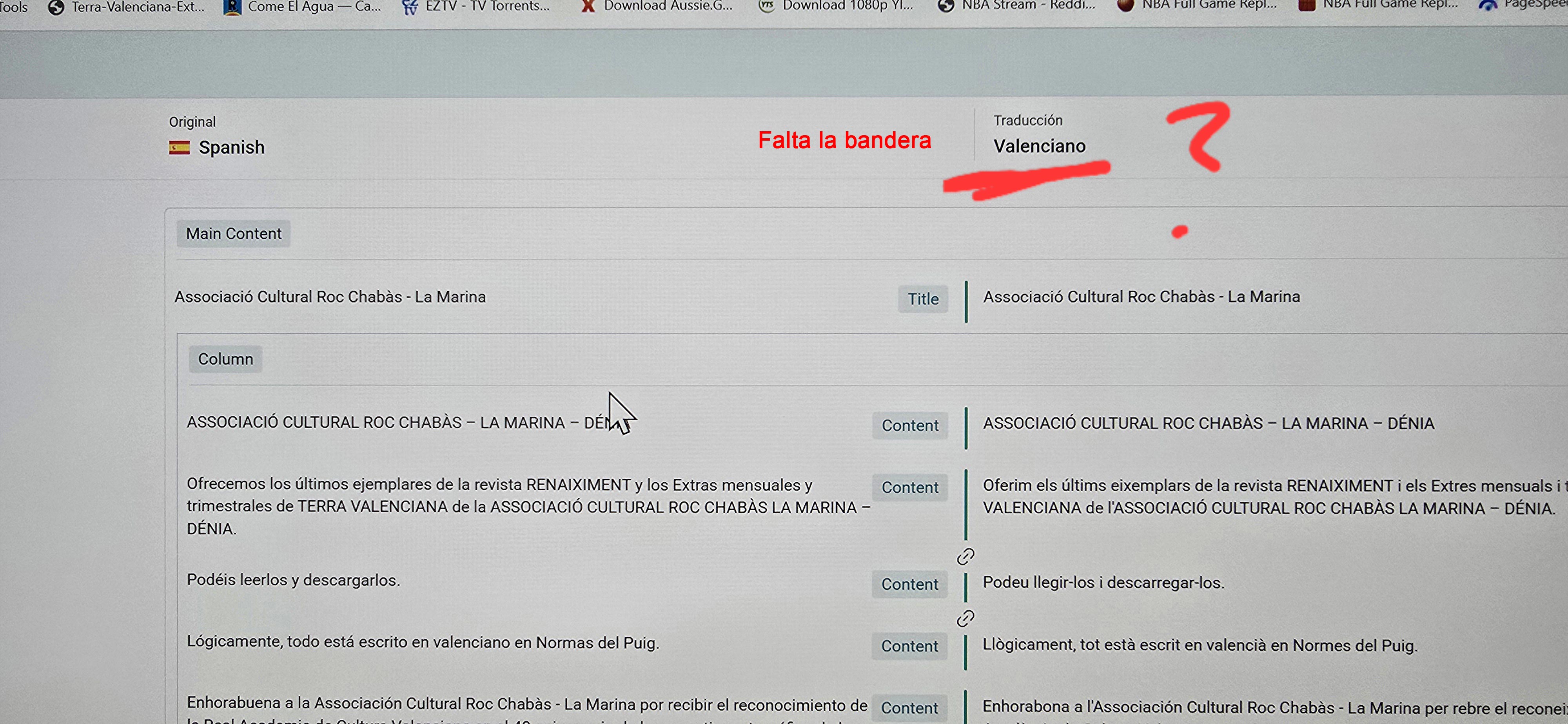This screenshot has width=1568, height=724.
Task: Click the Spanish flag icon beside Spanish
Action: pos(179,147)
